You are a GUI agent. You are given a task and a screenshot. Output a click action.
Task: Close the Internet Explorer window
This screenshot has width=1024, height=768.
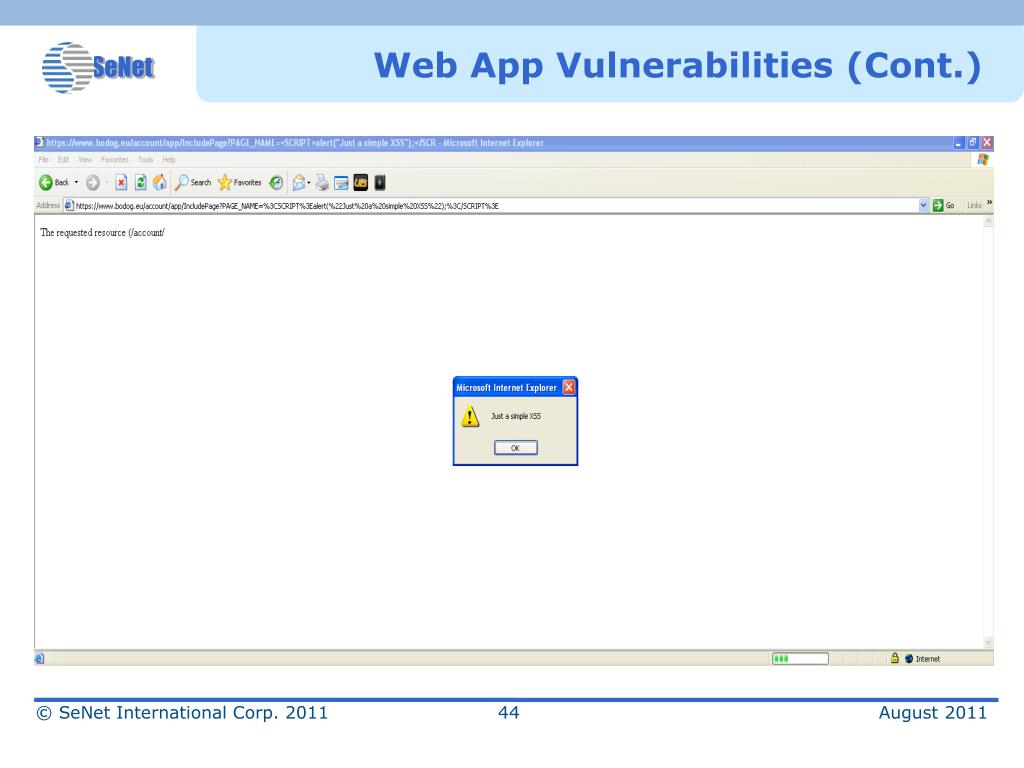coord(987,142)
